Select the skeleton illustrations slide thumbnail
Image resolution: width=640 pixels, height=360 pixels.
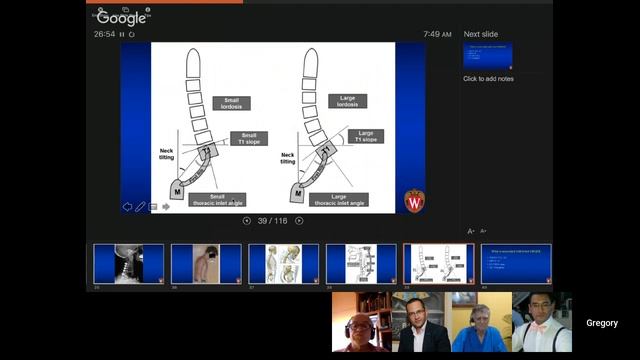[284, 264]
